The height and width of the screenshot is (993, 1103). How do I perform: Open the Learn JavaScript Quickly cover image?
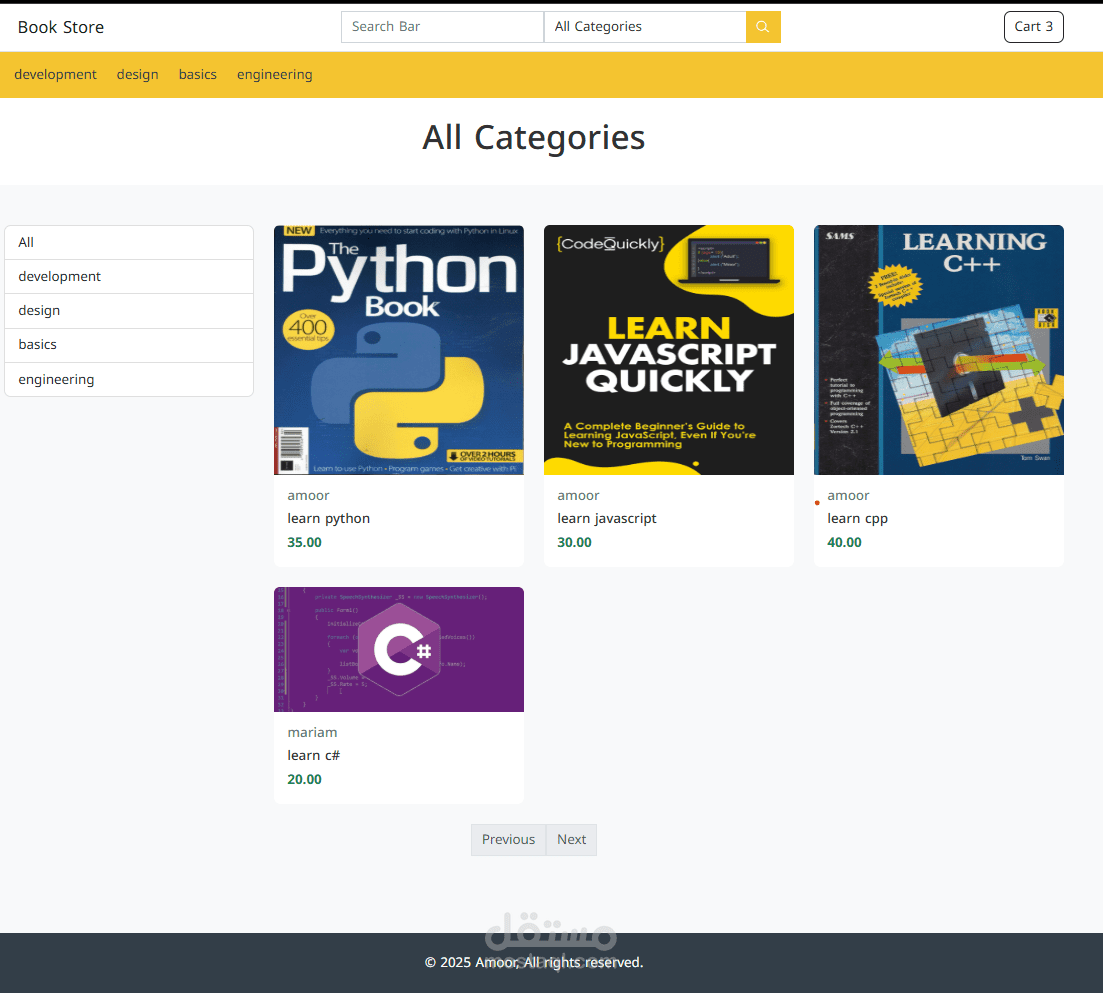pyautogui.click(x=669, y=350)
